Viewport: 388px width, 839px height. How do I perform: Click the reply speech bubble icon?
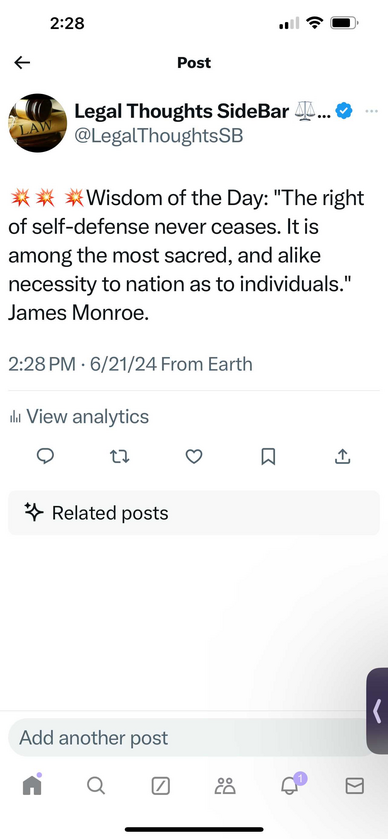tap(45, 456)
